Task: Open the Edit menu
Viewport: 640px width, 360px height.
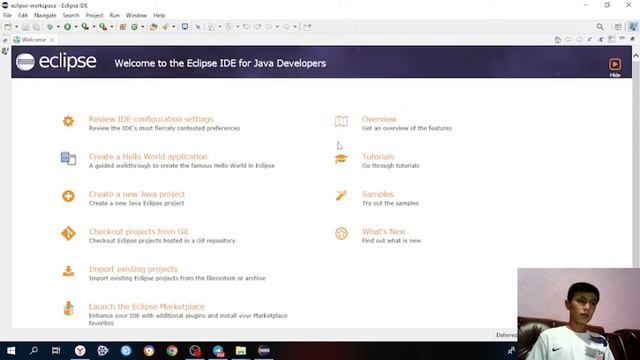Action: [x=22, y=16]
